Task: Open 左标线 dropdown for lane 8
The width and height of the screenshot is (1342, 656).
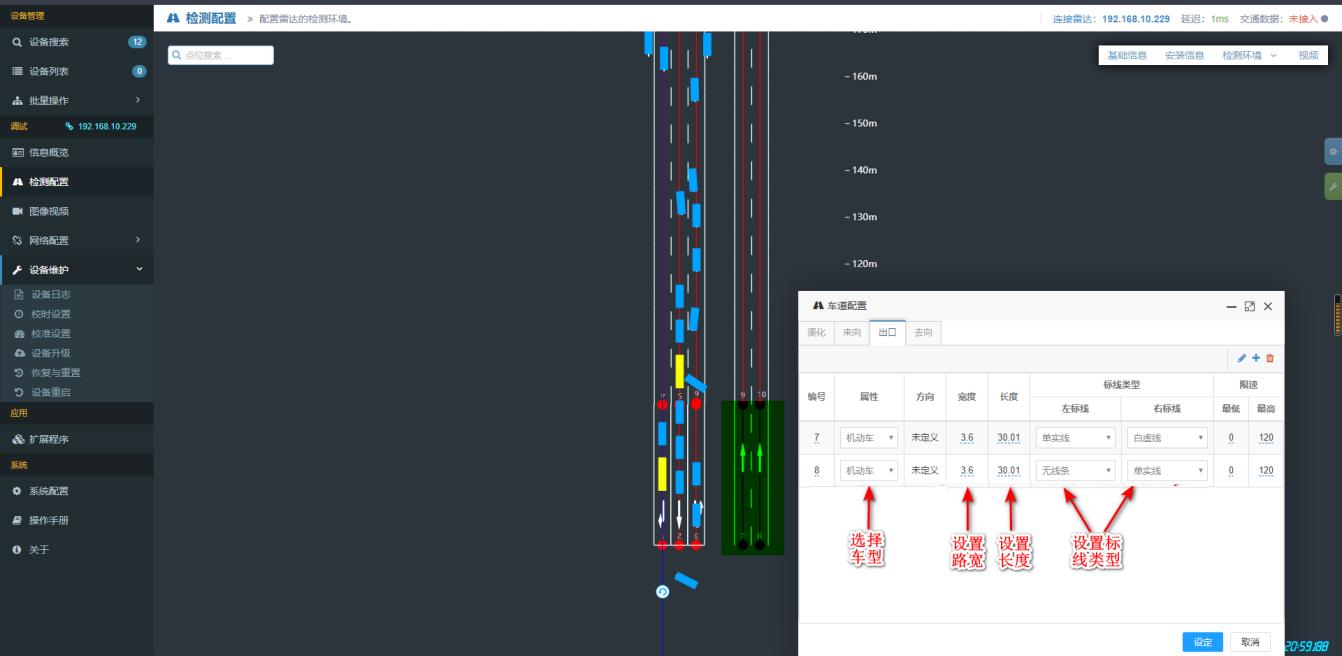Action: (x=1075, y=471)
